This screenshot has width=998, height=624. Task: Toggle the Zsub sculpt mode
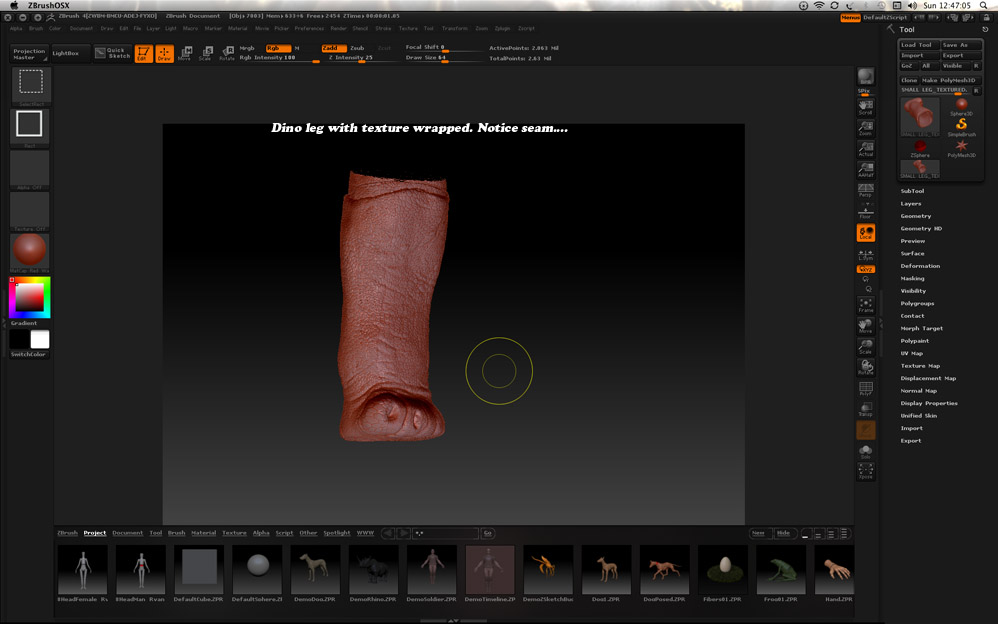pos(357,48)
